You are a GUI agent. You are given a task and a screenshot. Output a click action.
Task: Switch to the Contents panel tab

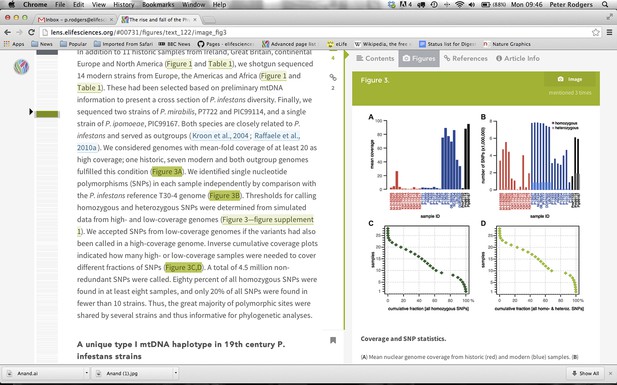375,58
